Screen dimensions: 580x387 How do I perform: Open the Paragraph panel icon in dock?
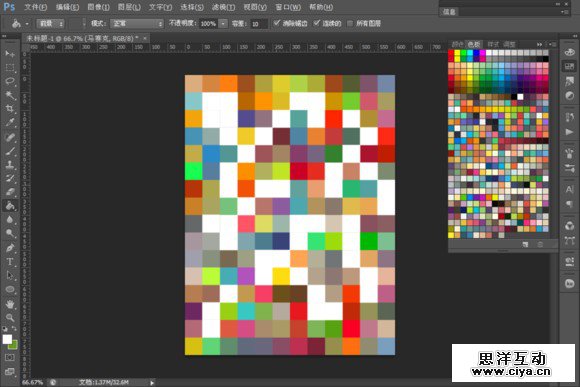click(569, 204)
